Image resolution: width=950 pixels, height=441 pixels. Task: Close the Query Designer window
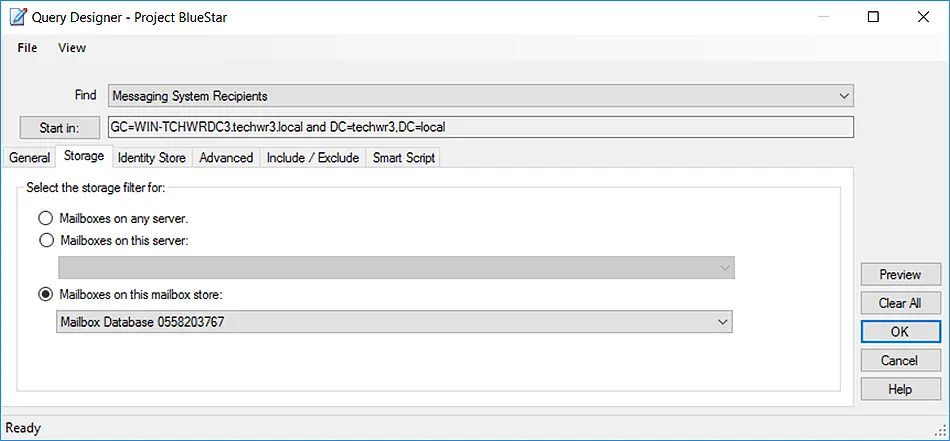tap(923, 17)
